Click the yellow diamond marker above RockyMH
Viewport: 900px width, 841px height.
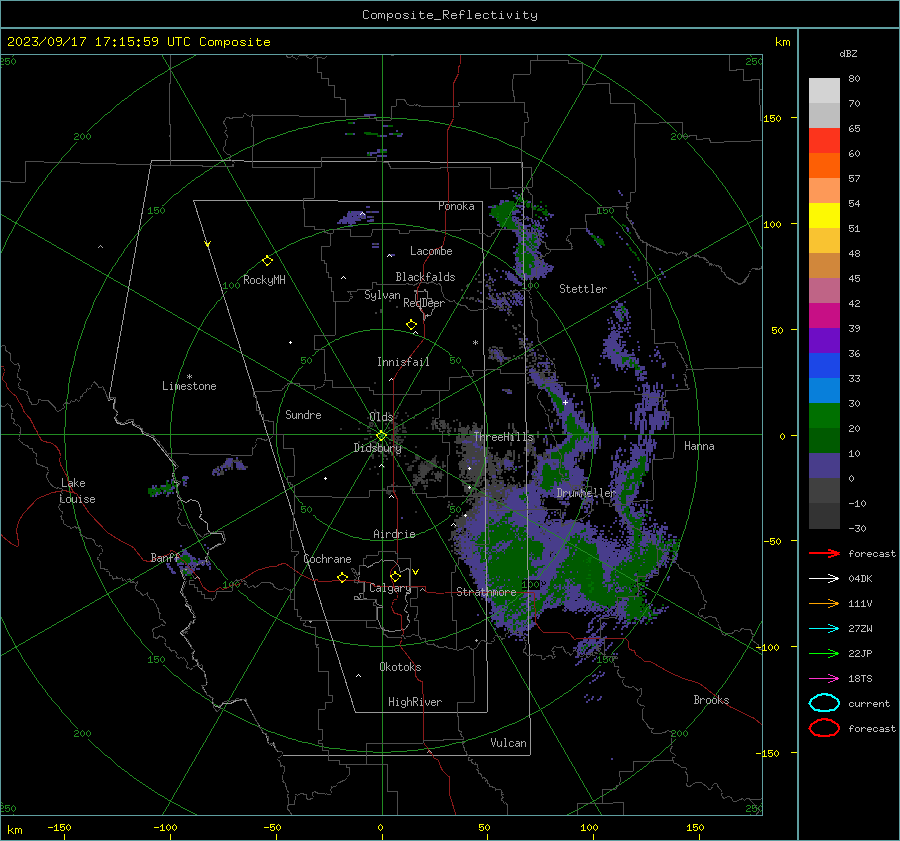[267, 261]
